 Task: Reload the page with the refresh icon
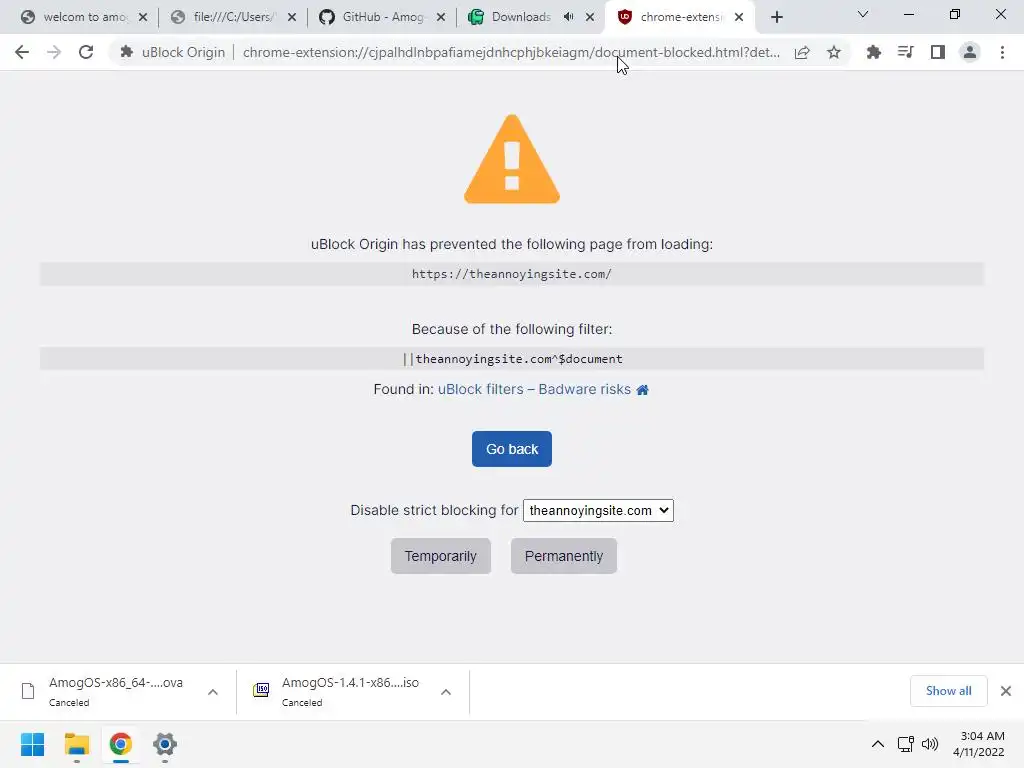click(x=86, y=52)
